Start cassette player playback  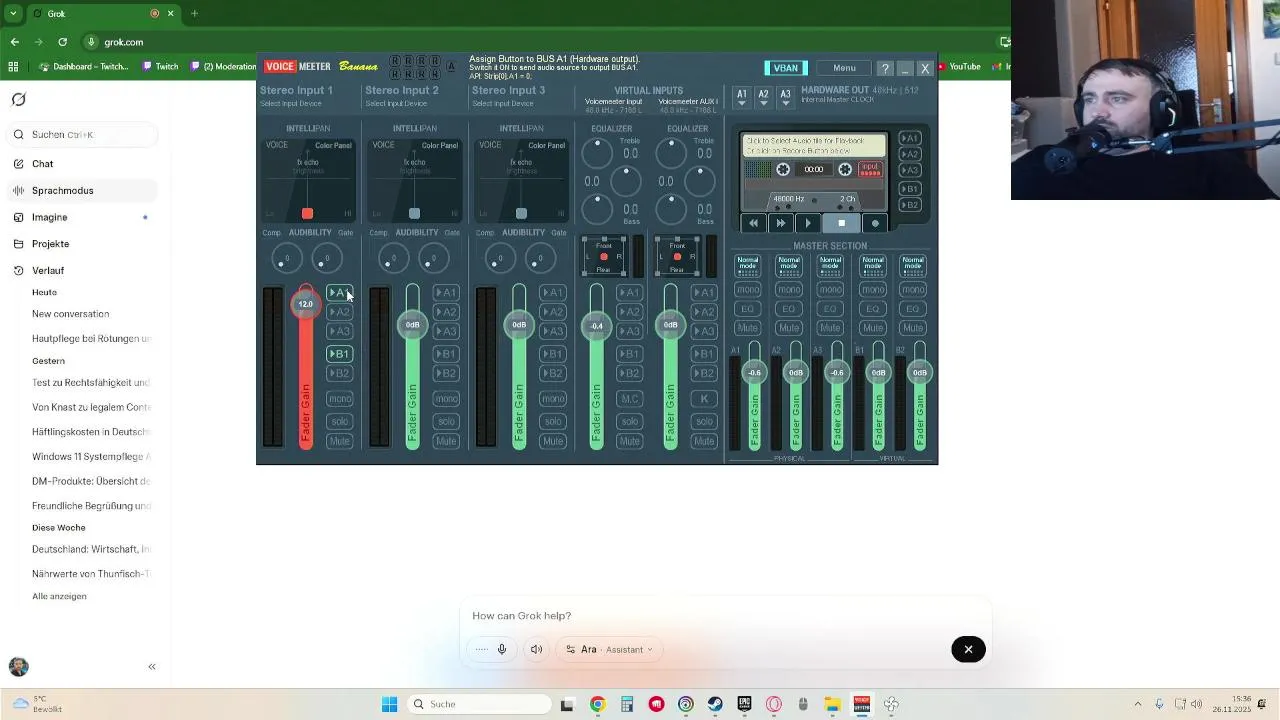click(x=808, y=223)
